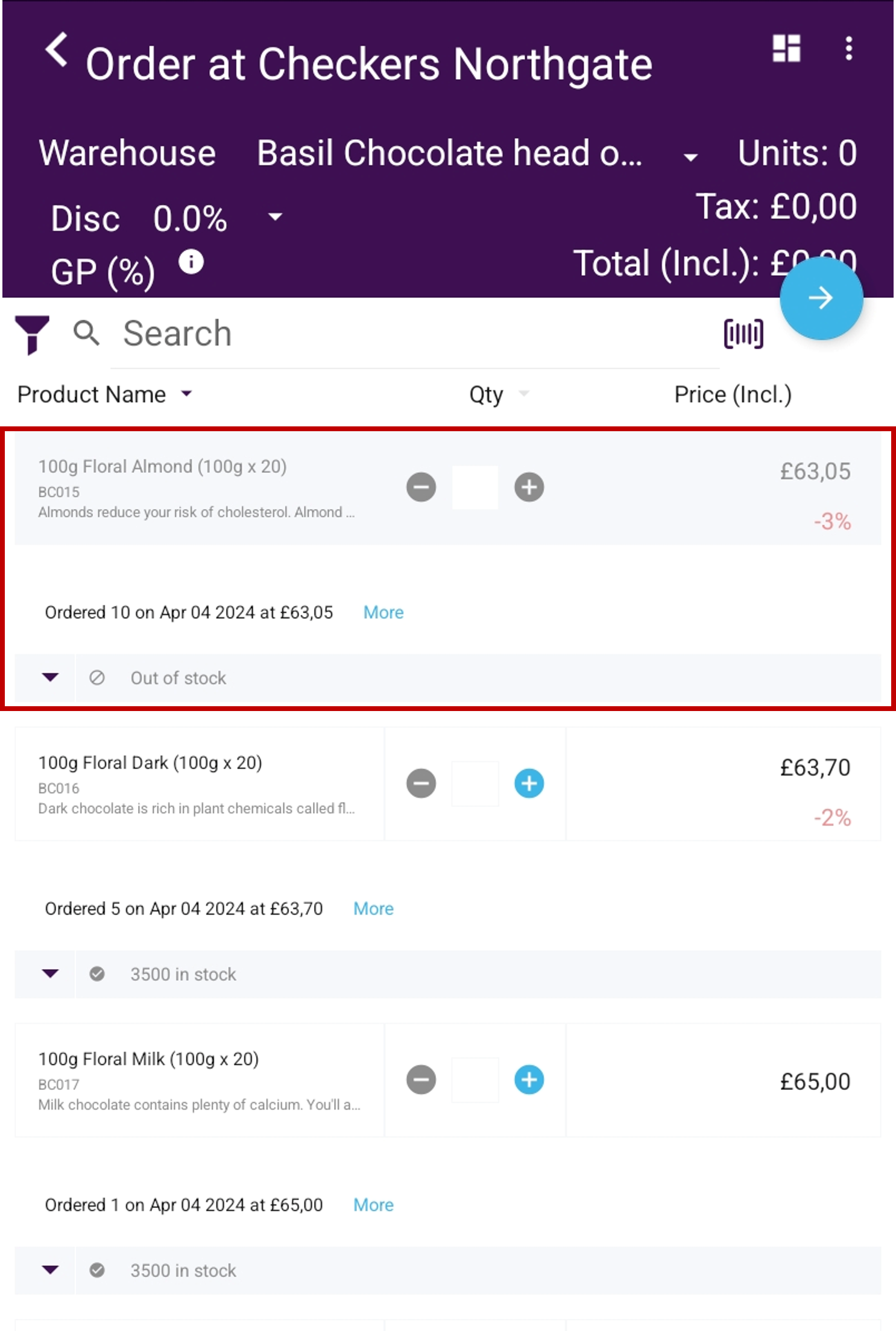Increase quantity of 100g Floral Dark
This screenshot has width=896, height=1331.
coord(529,783)
